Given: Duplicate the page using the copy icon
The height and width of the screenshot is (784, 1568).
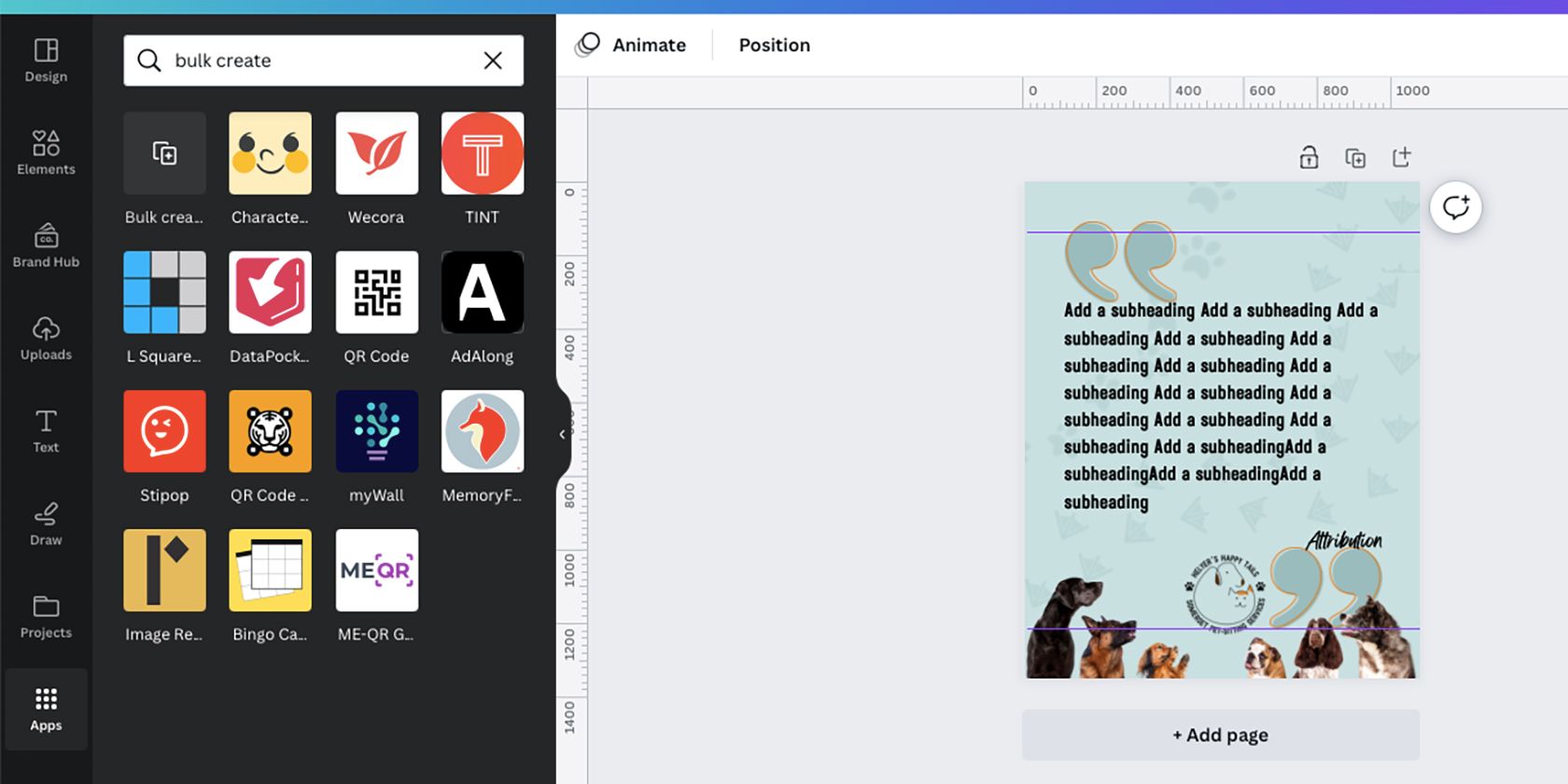Looking at the screenshot, I should 1355,158.
